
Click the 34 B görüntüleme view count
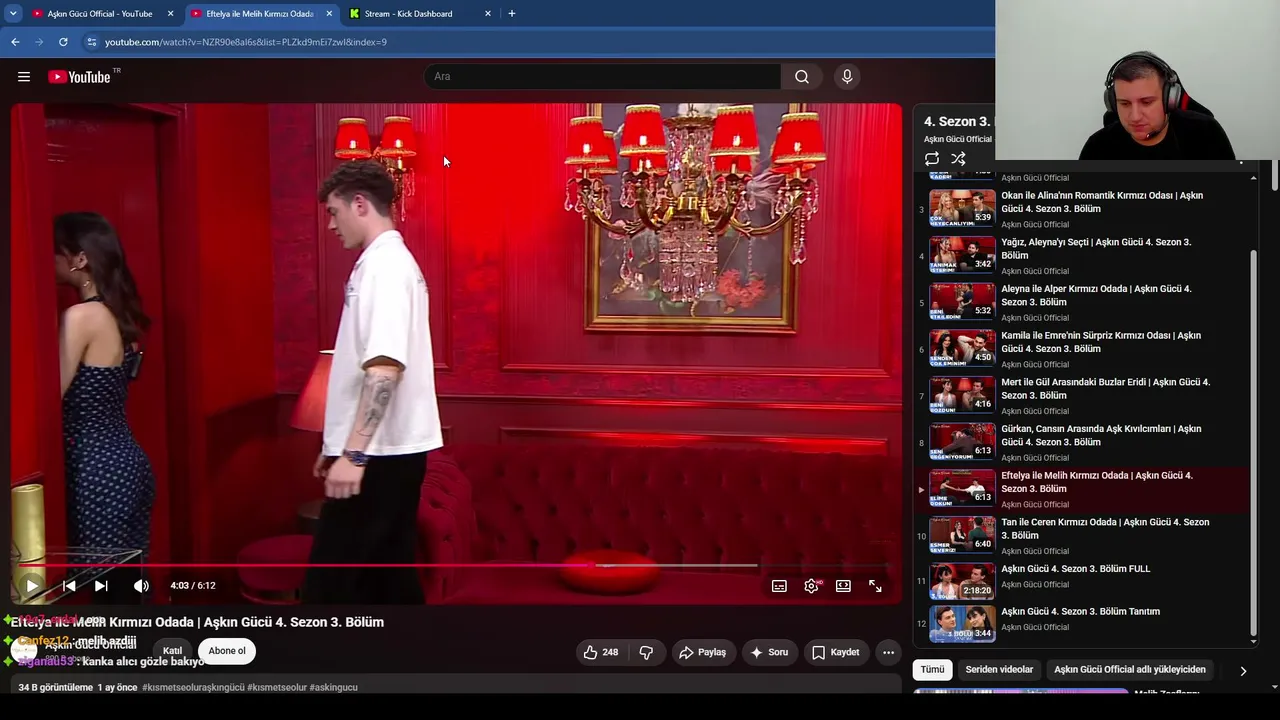tap(56, 688)
